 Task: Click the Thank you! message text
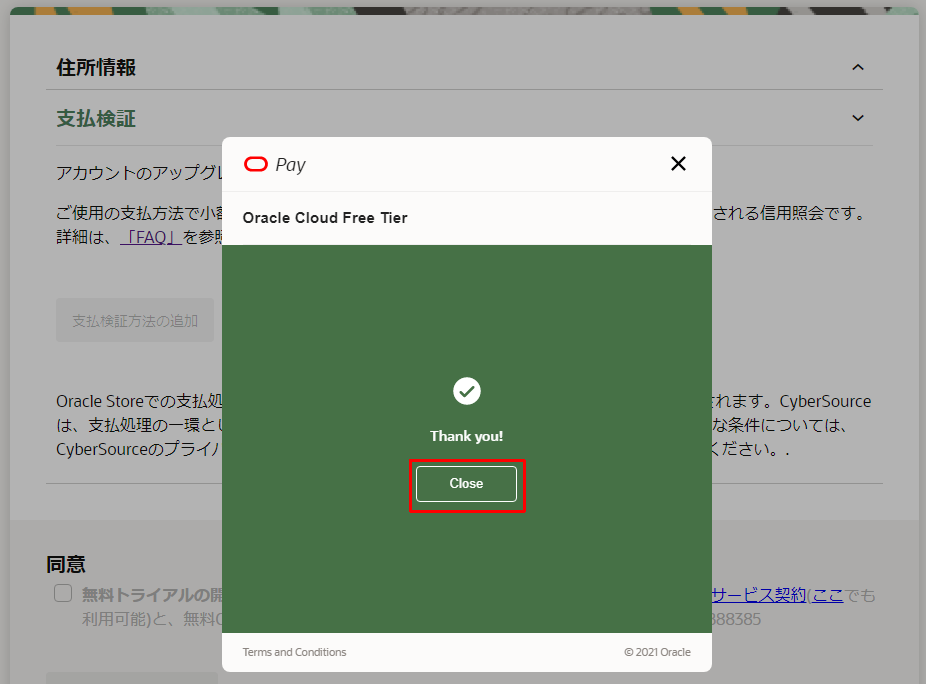[x=467, y=436]
